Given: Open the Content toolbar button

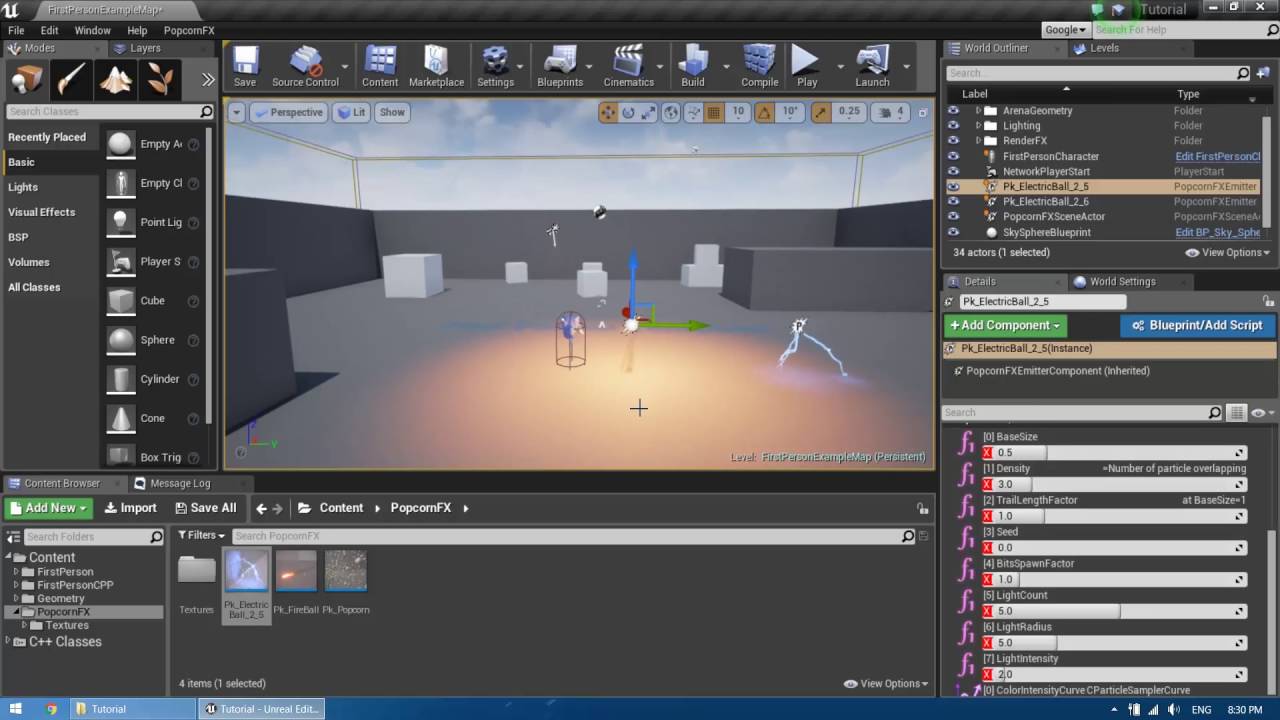Looking at the screenshot, I should pos(380,66).
